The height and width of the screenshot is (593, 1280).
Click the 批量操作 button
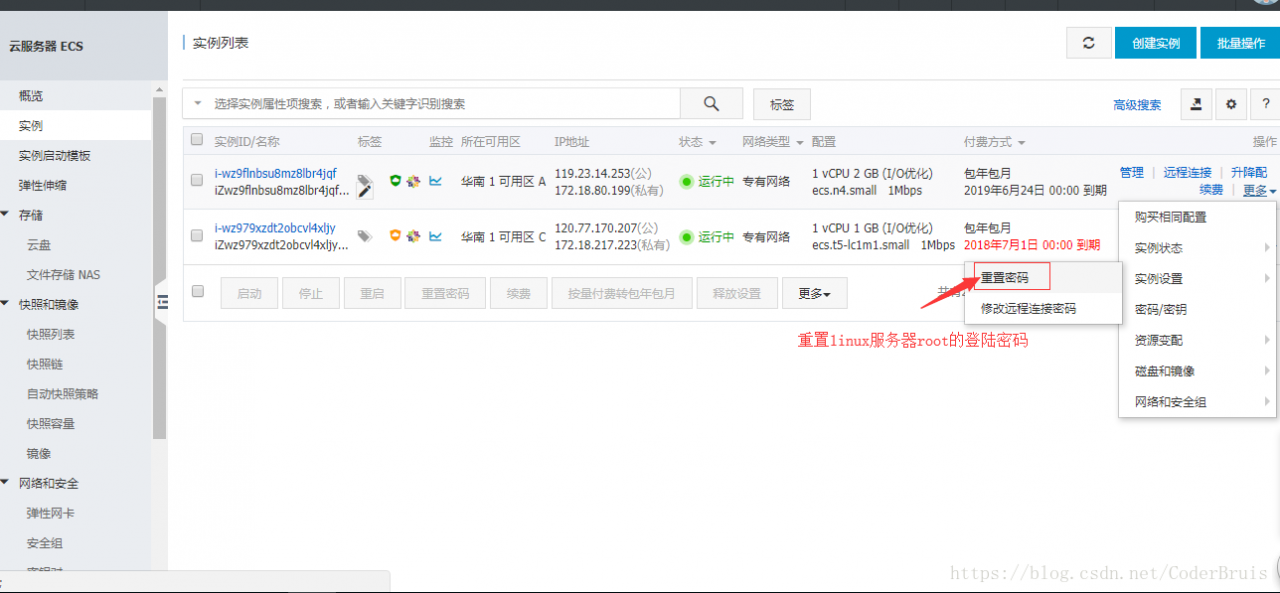1240,43
